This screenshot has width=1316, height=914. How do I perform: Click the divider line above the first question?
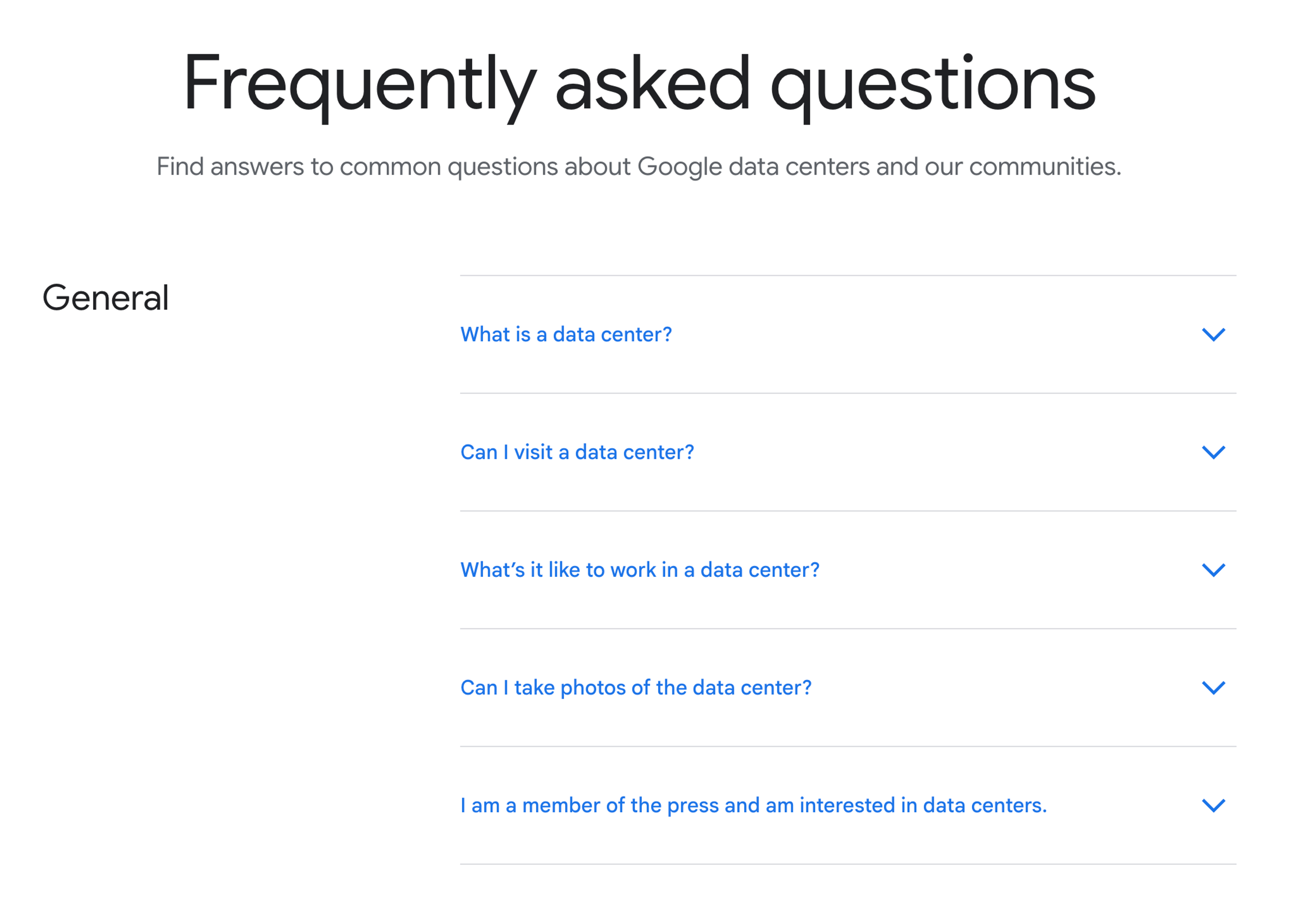pyautogui.click(x=847, y=275)
